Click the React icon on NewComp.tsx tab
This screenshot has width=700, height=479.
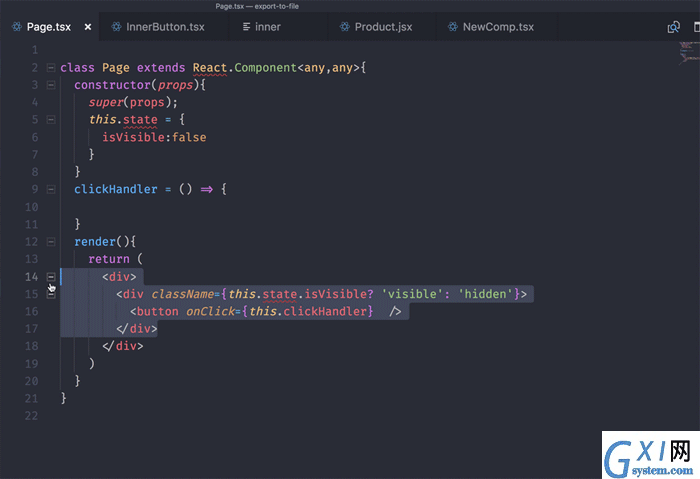coord(453,27)
